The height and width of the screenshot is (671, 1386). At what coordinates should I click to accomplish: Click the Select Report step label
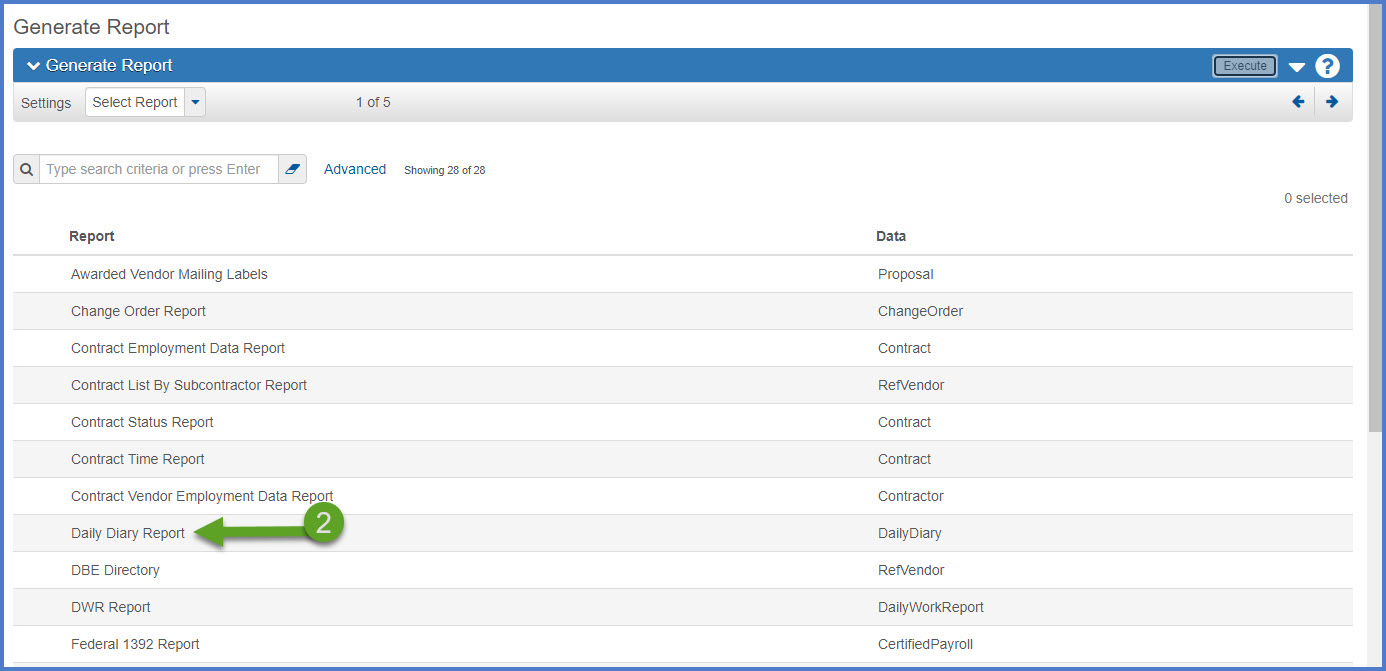pyautogui.click(x=135, y=102)
